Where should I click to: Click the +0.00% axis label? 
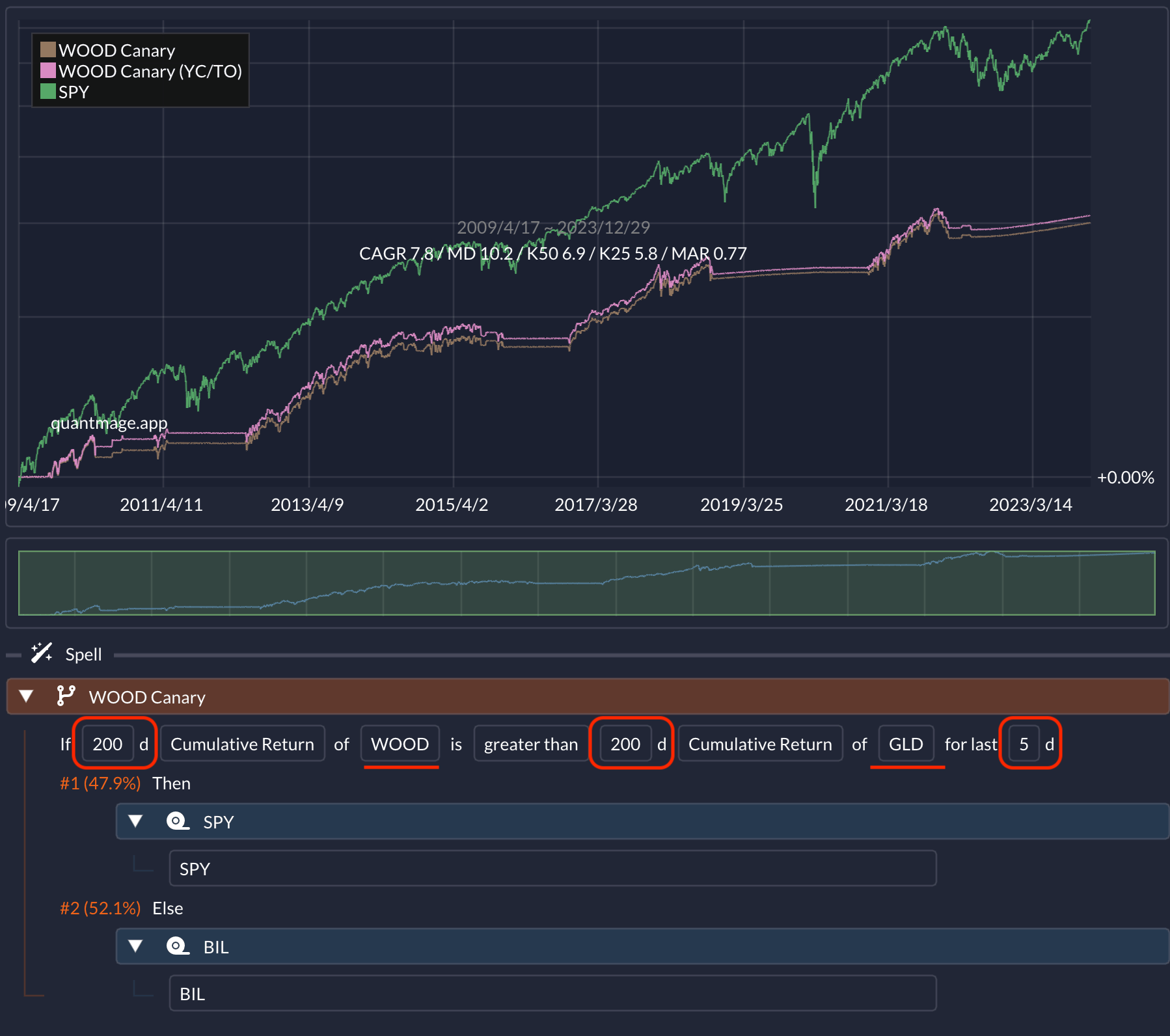[x=1125, y=477]
